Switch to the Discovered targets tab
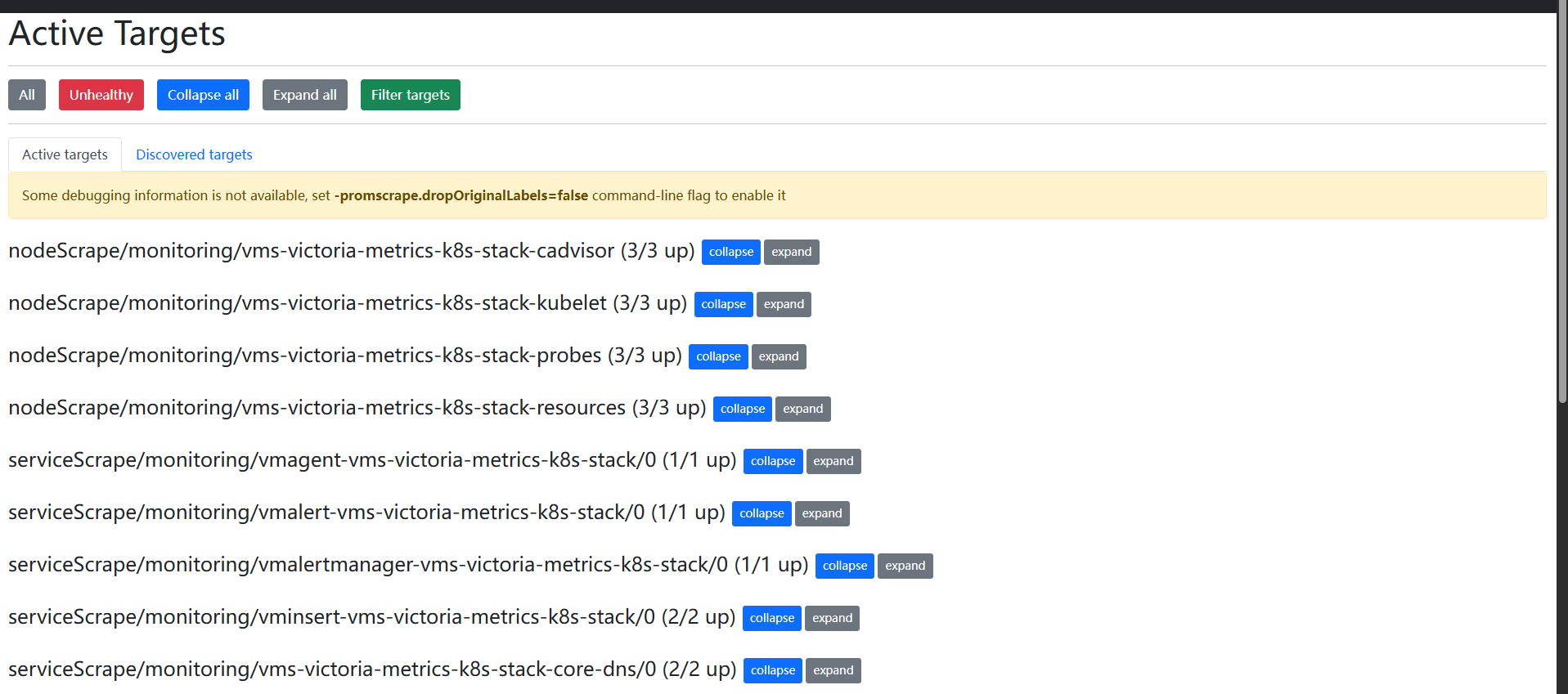 (x=194, y=154)
